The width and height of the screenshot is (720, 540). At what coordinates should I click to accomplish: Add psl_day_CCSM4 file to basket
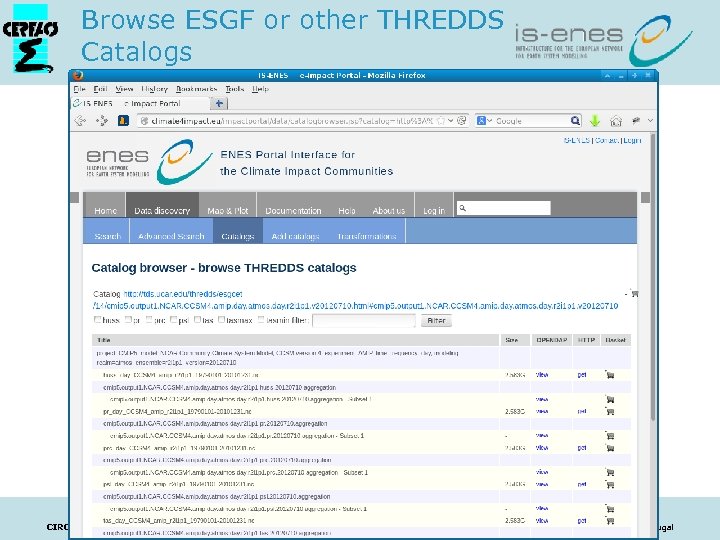(610, 484)
